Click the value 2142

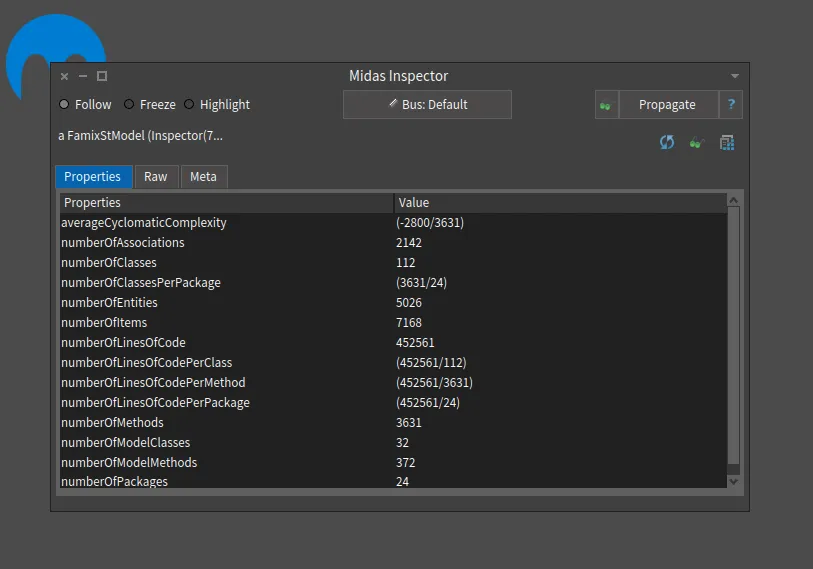pyautogui.click(x=409, y=243)
